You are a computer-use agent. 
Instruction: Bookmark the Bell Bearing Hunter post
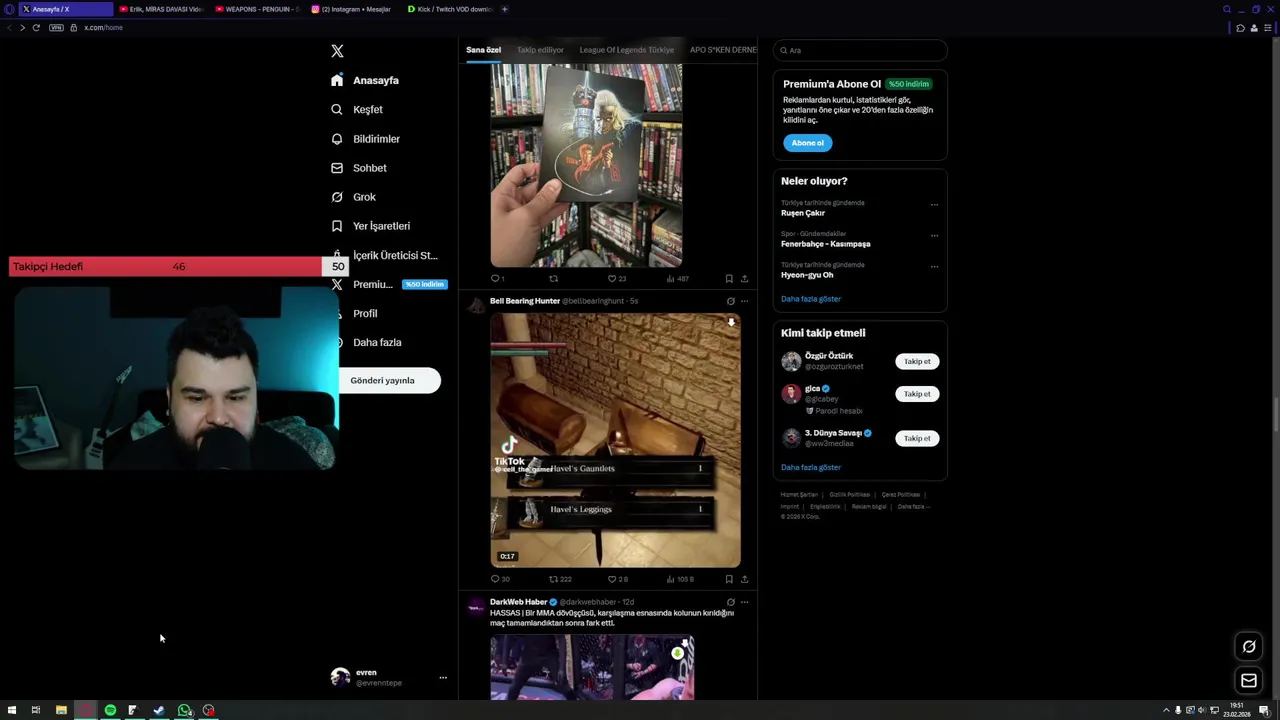[729, 579]
